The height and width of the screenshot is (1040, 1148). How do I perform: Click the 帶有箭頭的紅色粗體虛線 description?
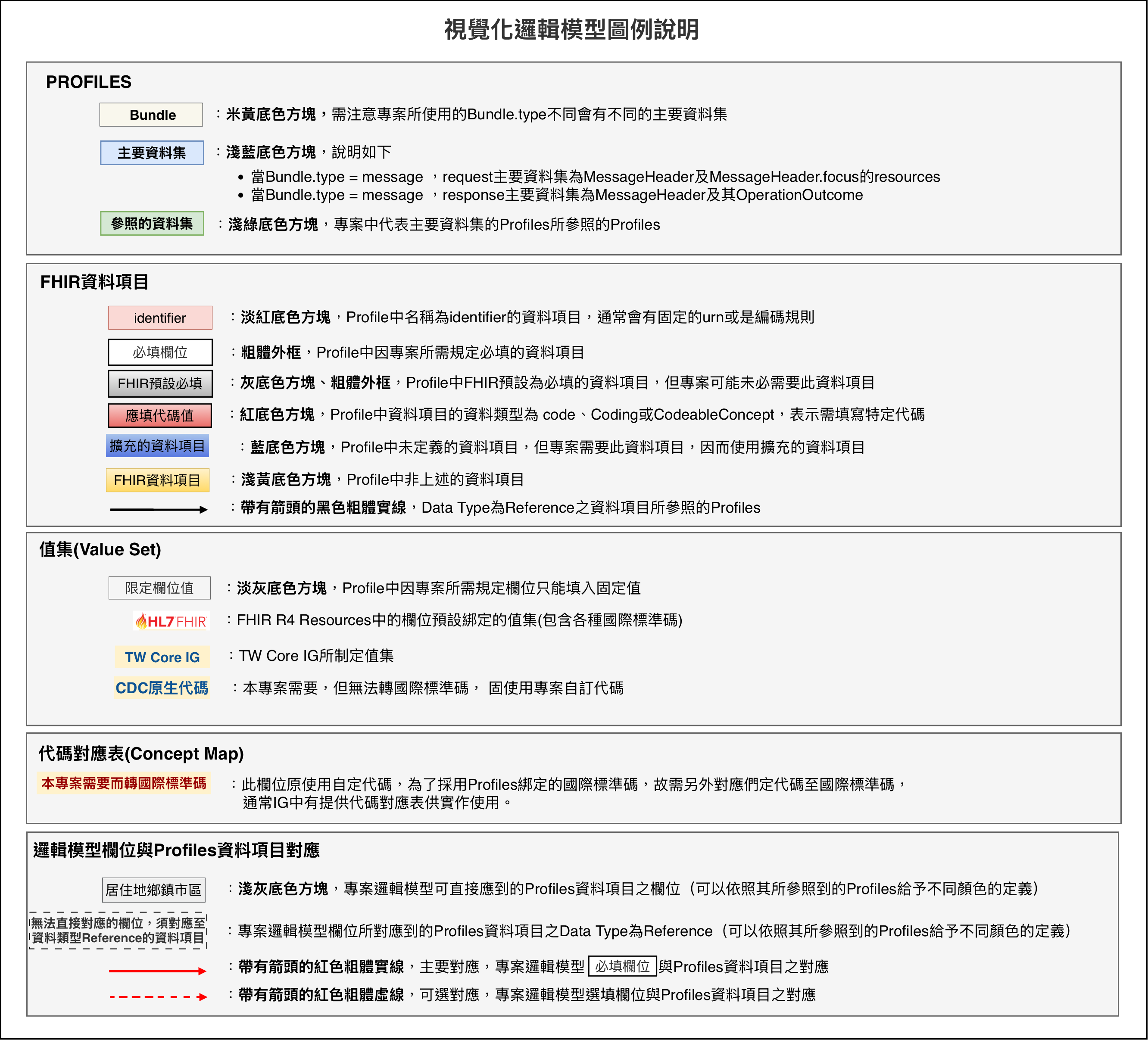[521, 994]
